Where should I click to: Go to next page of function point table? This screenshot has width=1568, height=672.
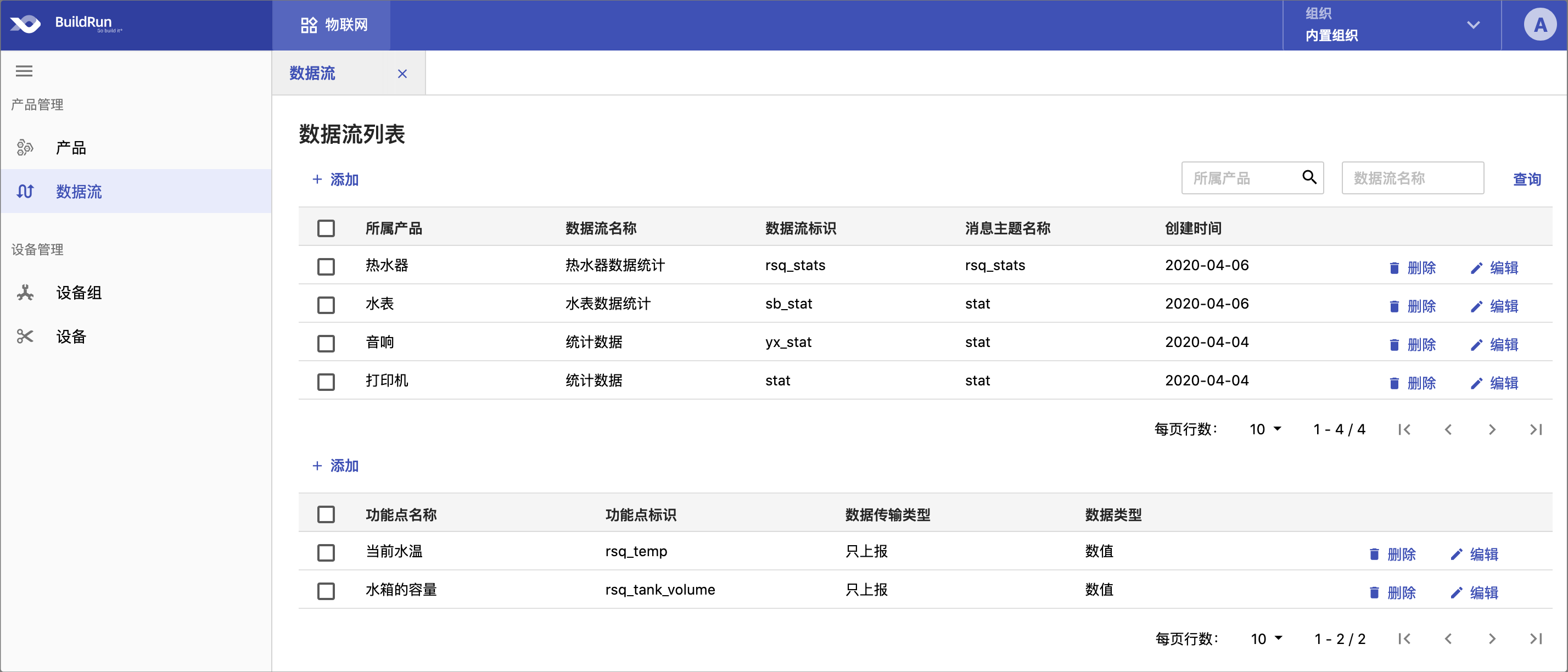[x=1491, y=639]
